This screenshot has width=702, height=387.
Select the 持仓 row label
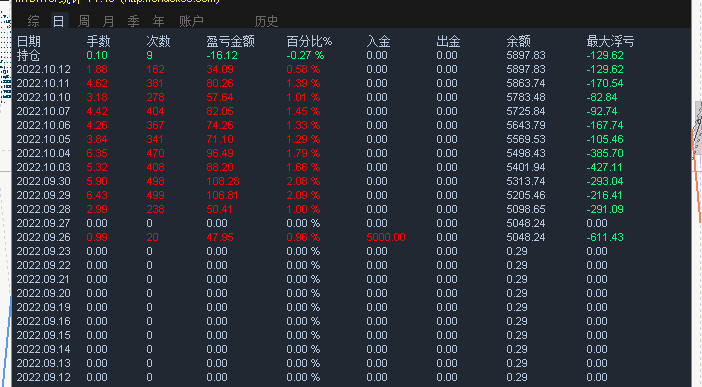click(29, 56)
